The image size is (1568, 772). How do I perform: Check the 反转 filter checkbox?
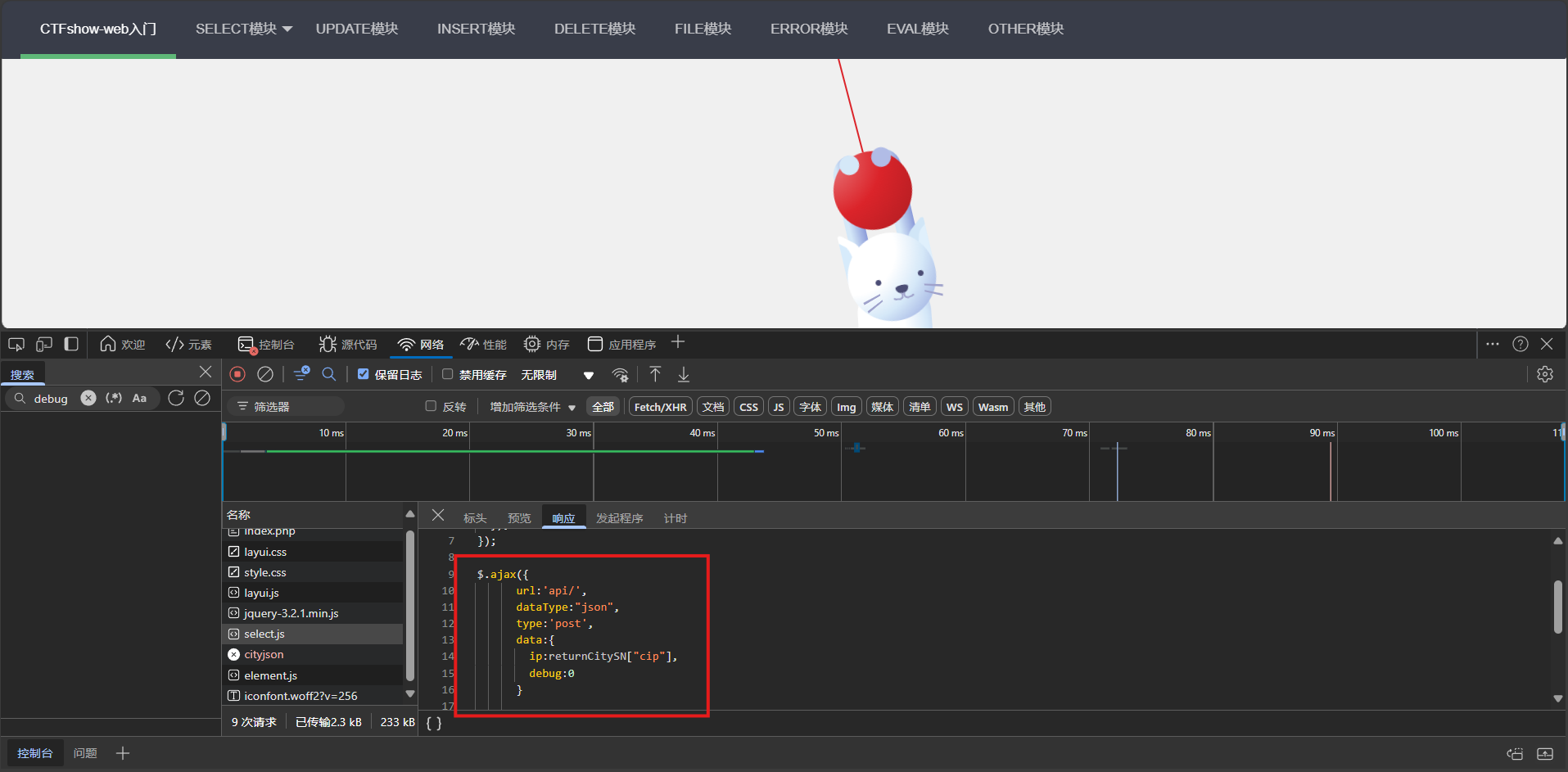tap(431, 406)
